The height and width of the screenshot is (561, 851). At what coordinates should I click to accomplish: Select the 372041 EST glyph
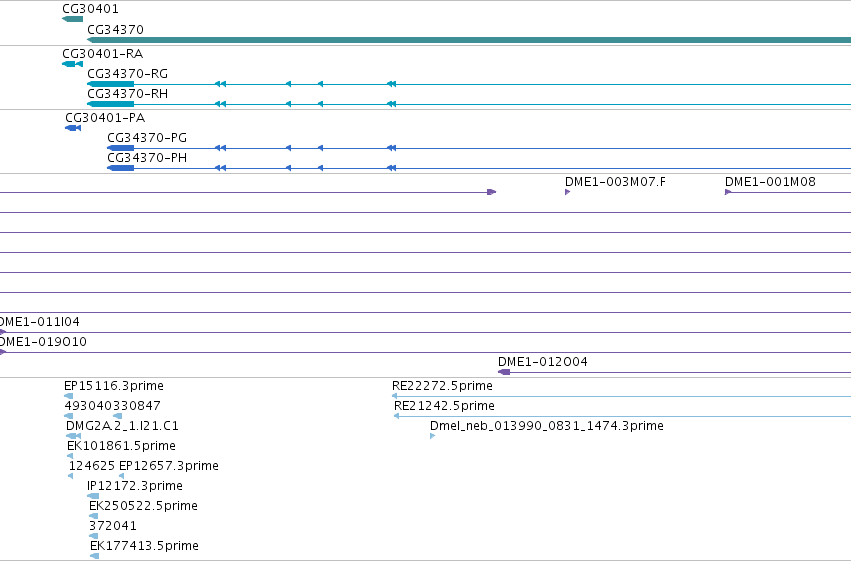pos(93,536)
